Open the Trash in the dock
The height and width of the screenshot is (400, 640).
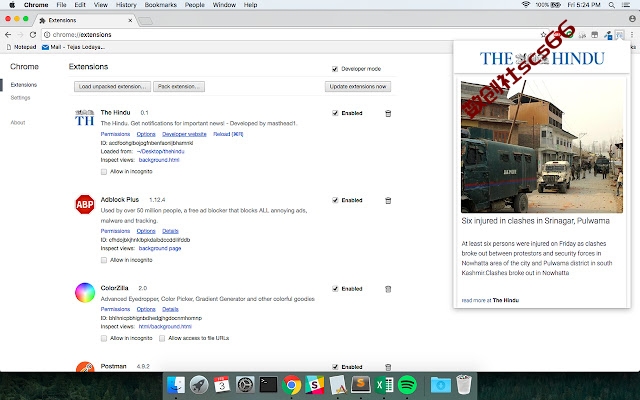point(464,384)
